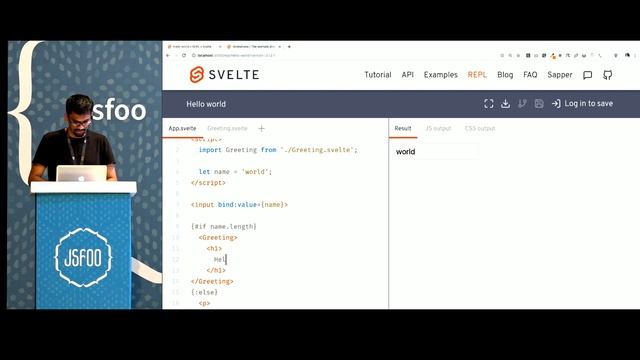Viewport: 640px width, 360px height.
Task: Fork this REPL project
Action: coord(522,104)
